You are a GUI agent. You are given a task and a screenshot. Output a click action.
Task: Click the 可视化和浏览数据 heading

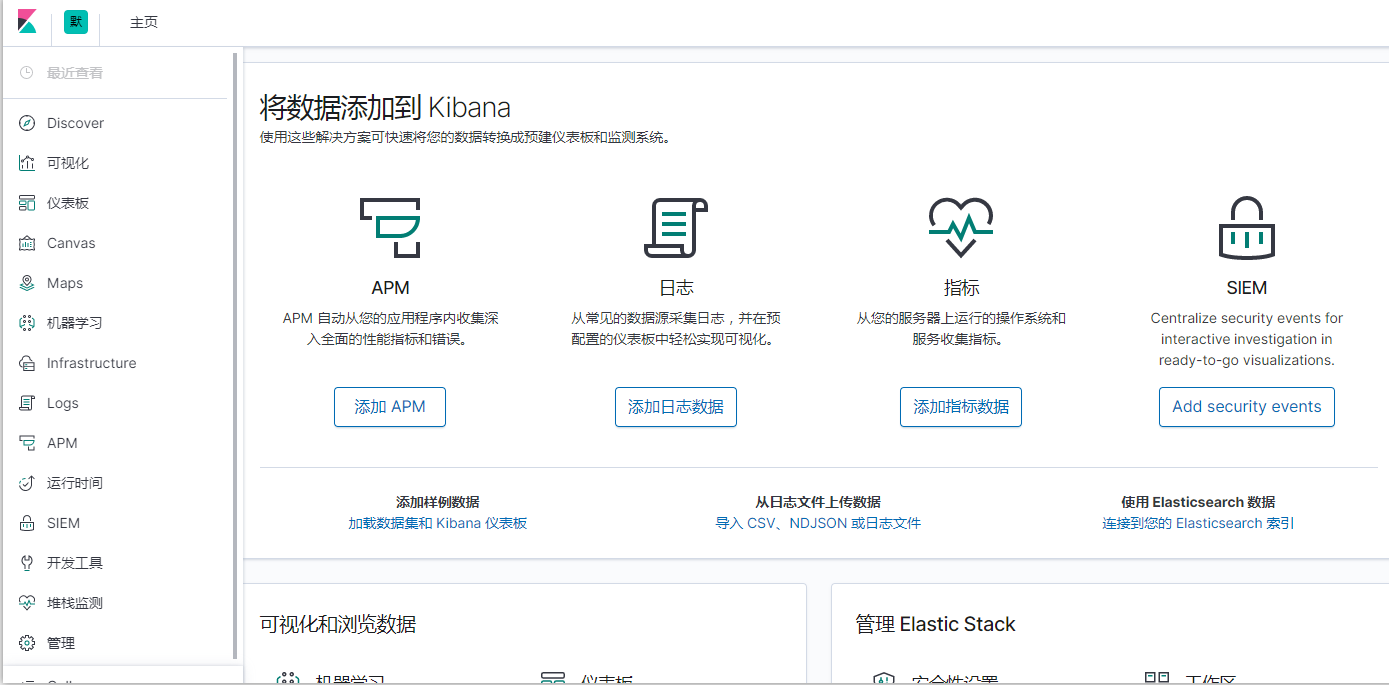338,624
